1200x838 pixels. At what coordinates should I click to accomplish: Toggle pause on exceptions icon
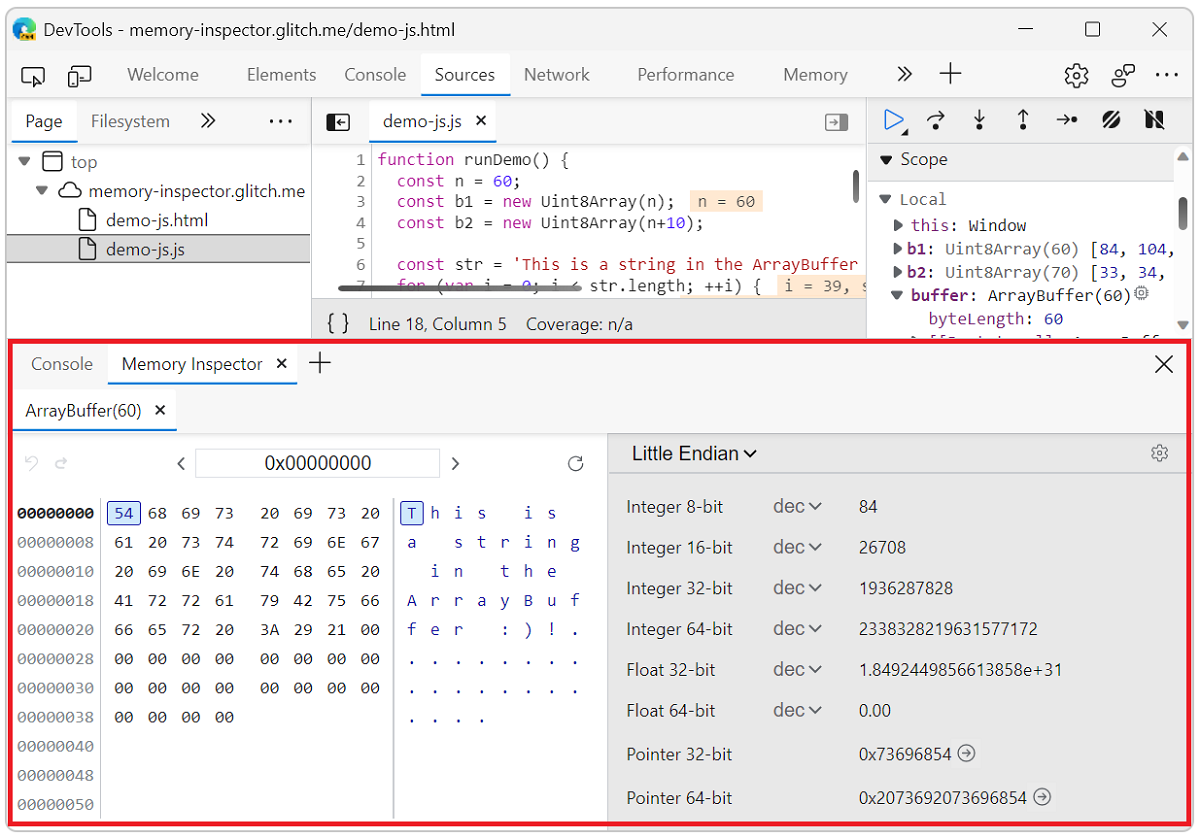(1154, 120)
